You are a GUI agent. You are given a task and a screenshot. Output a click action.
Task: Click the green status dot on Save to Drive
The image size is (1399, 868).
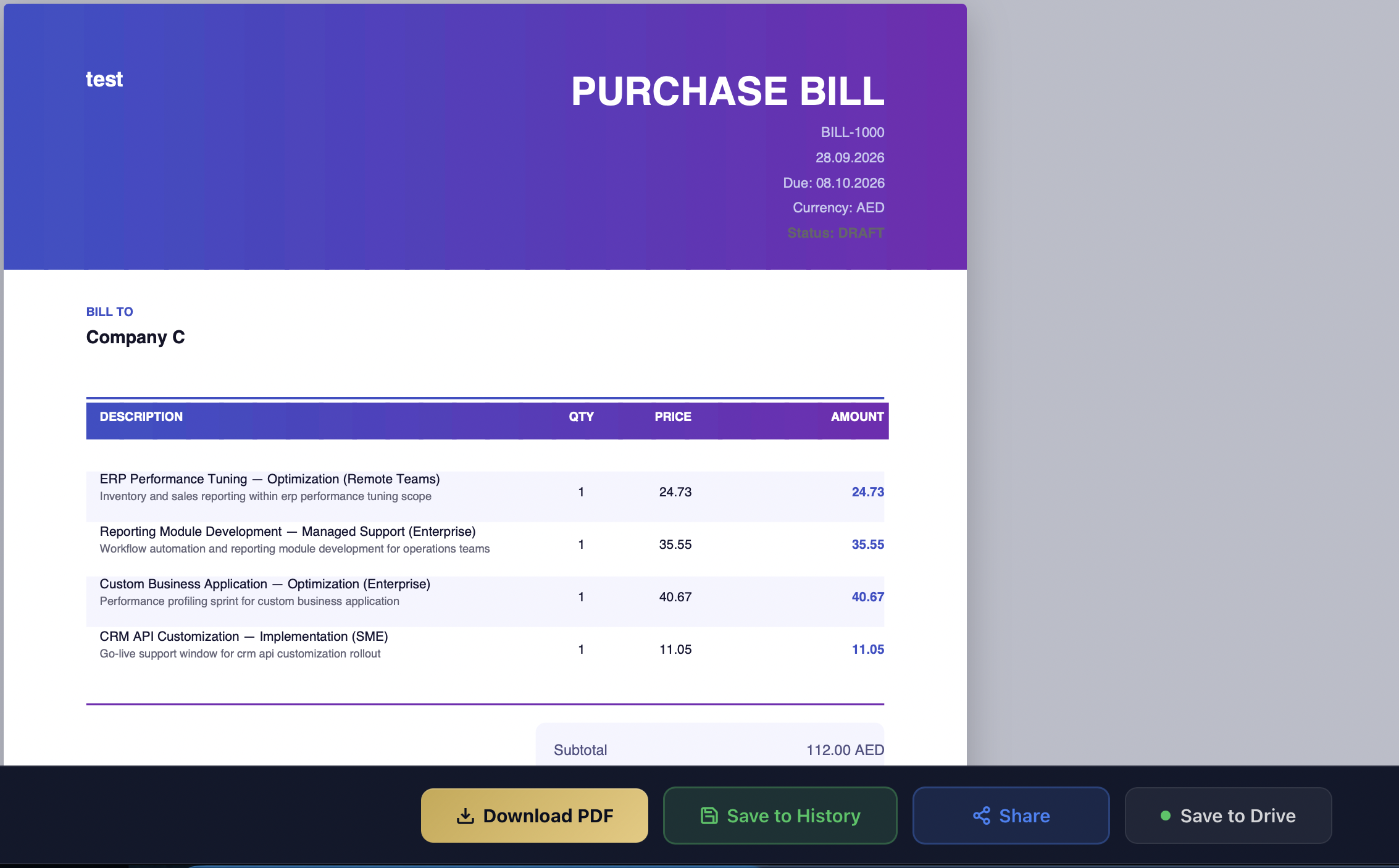tap(1165, 816)
